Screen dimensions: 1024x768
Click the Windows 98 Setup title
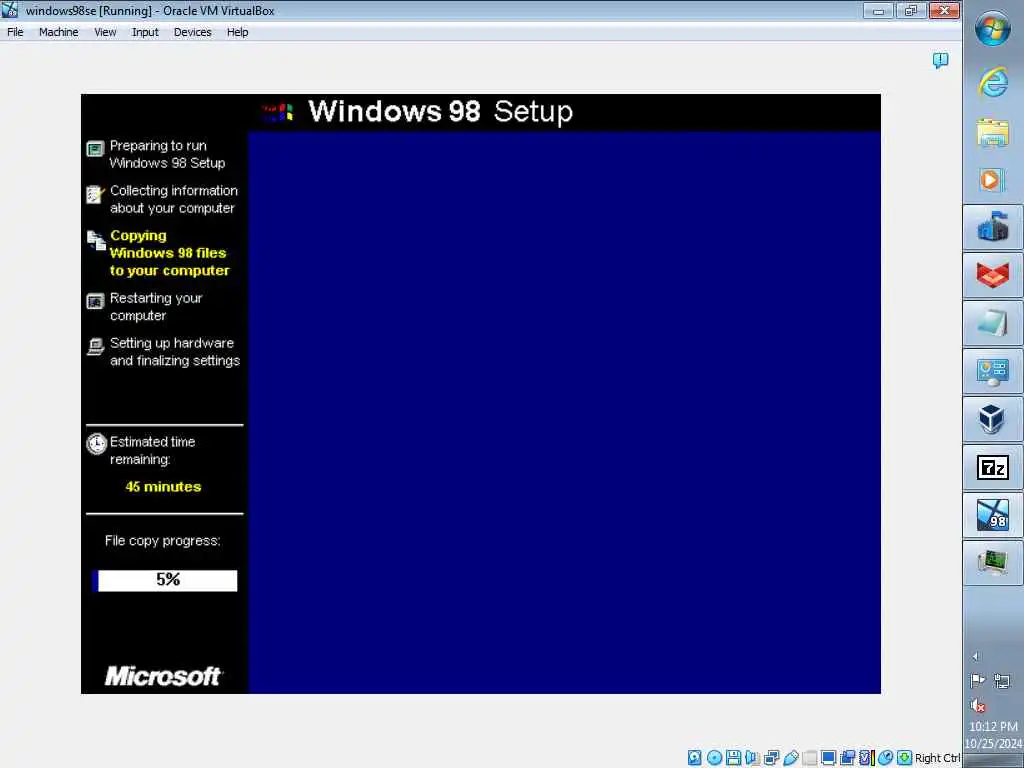(x=440, y=112)
